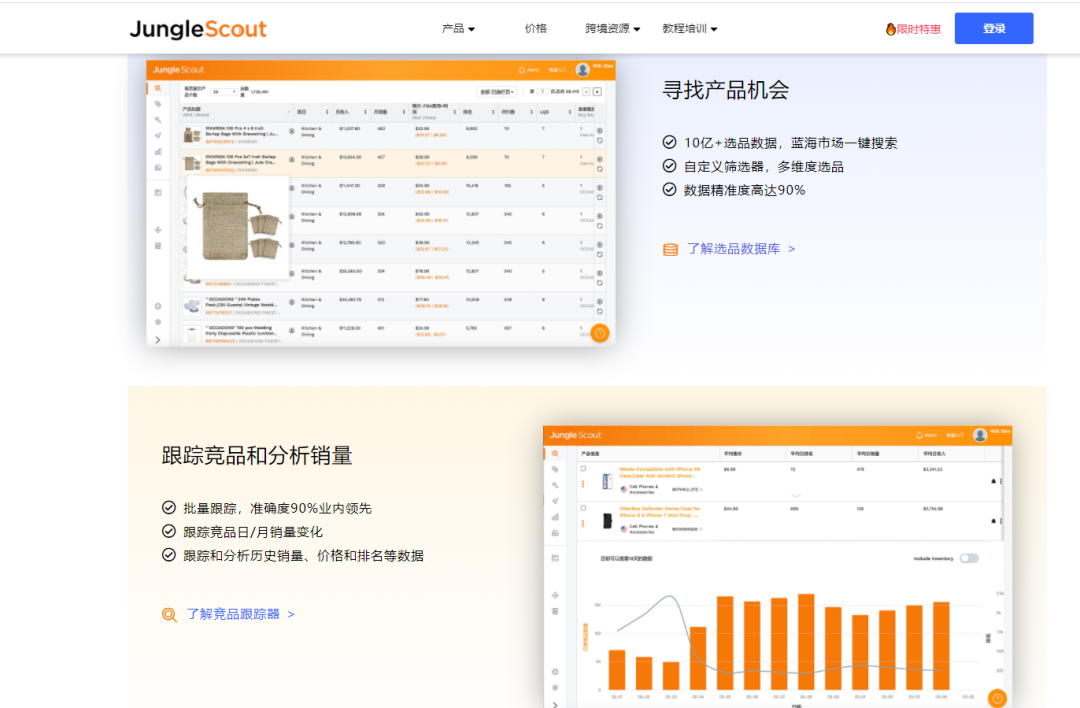Click next-page arrow in product database screenshot

click(x=597, y=92)
